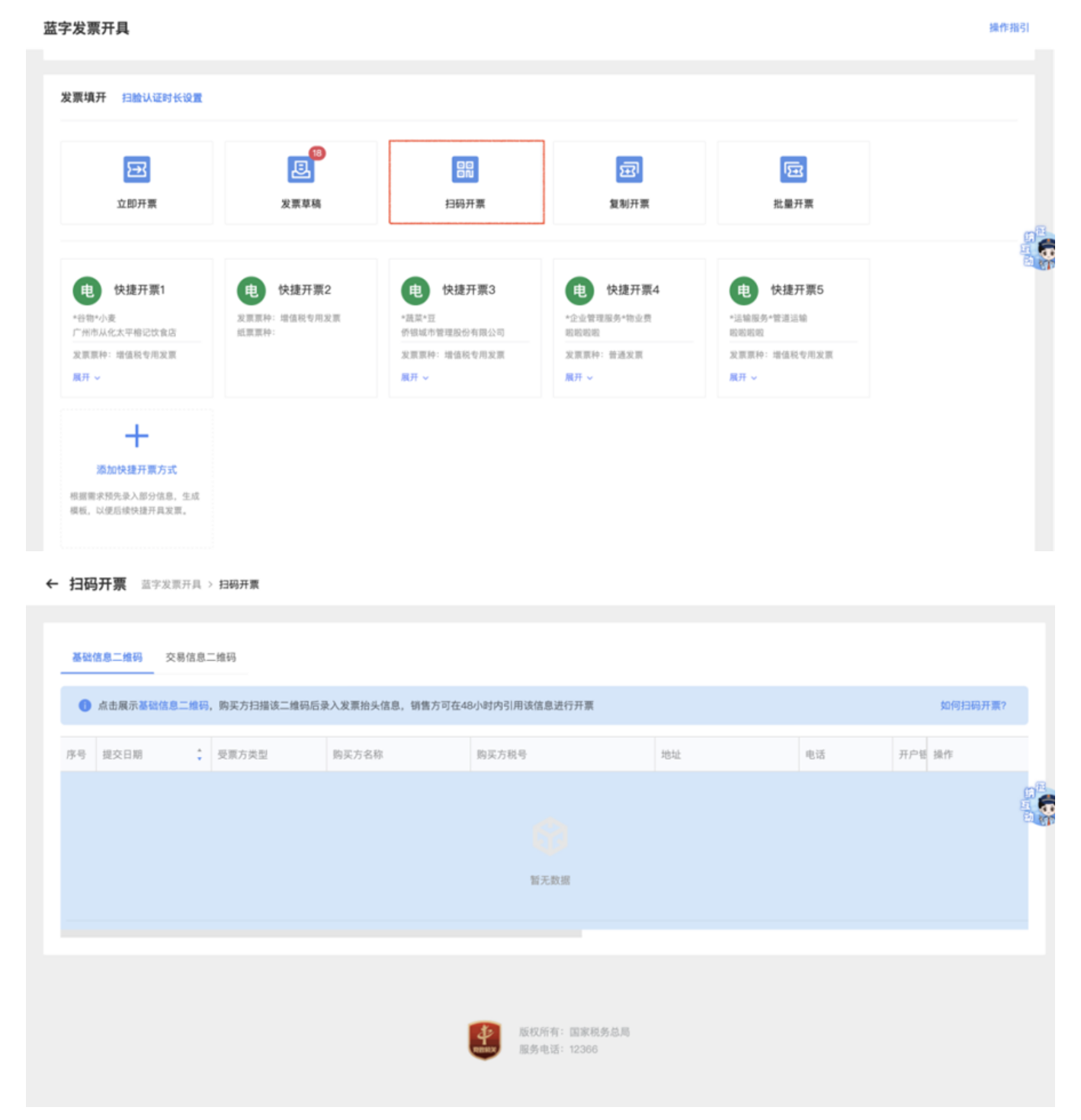Click the green 电 icon on 快捷开票1
This screenshot has height=1120, width=1081.
tap(88, 290)
